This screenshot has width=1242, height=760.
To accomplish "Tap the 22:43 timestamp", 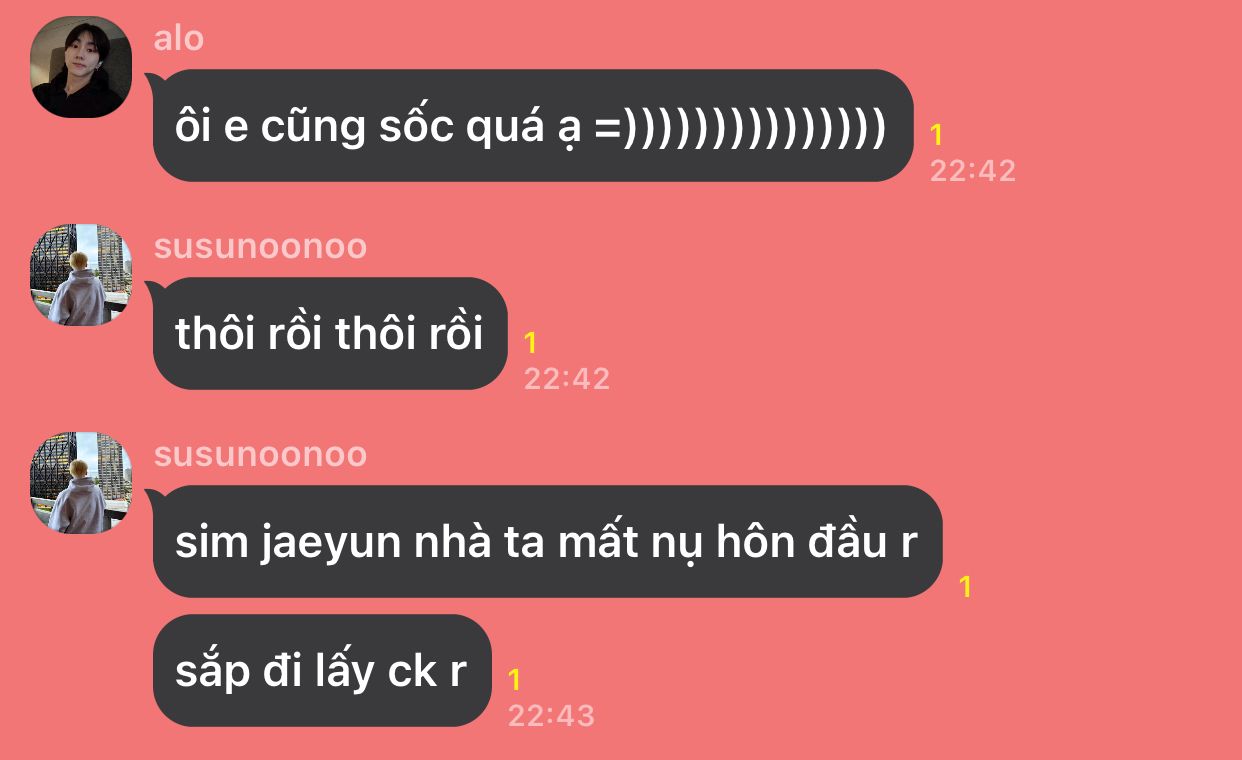I will 551,716.
